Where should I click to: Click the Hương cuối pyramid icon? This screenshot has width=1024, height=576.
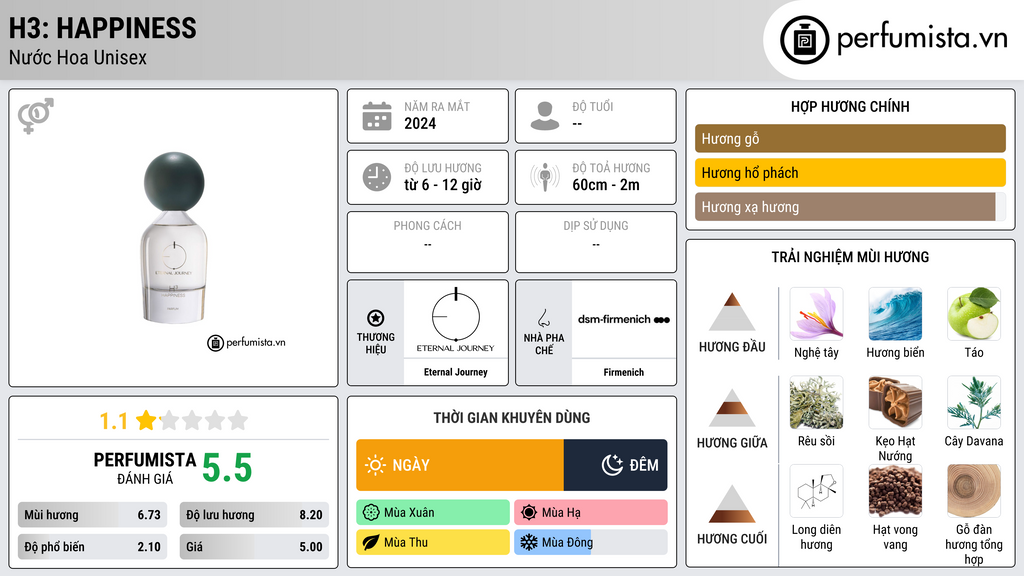732,504
